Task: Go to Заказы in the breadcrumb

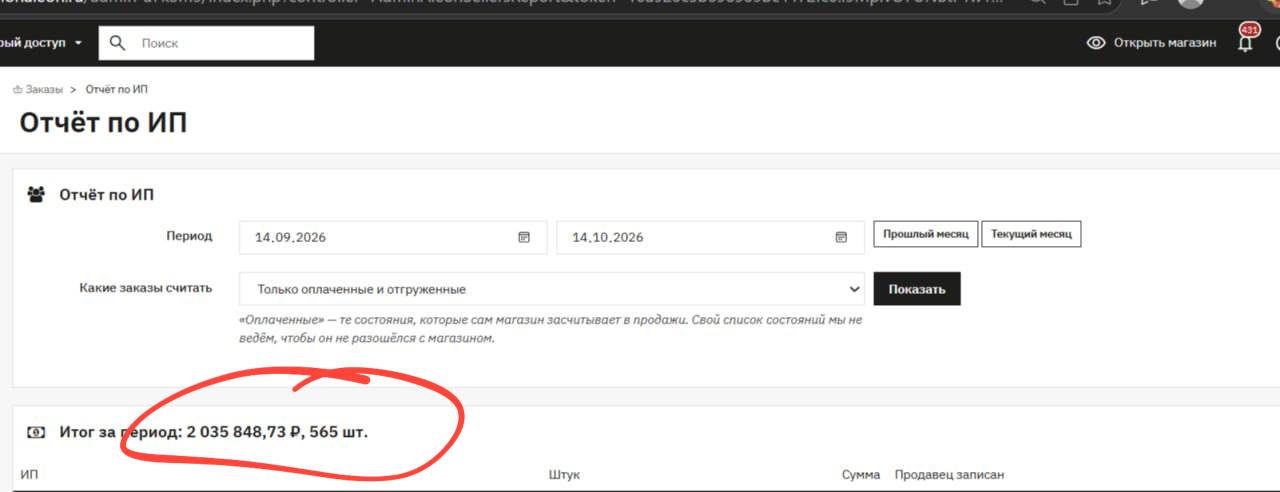Action: (x=44, y=90)
